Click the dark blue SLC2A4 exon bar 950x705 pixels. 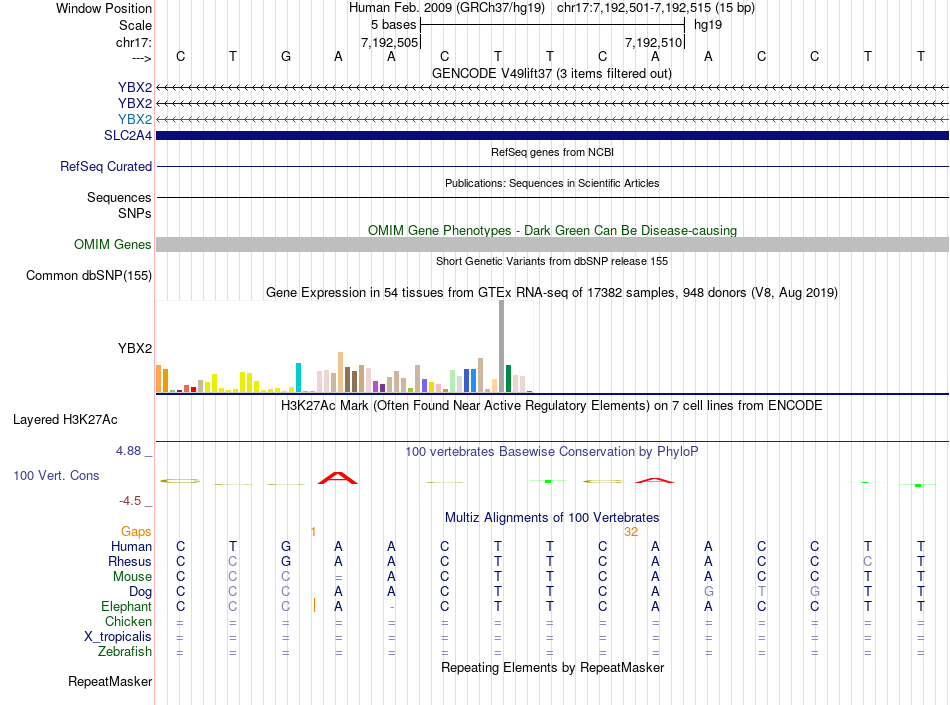[x=552, y=136]
